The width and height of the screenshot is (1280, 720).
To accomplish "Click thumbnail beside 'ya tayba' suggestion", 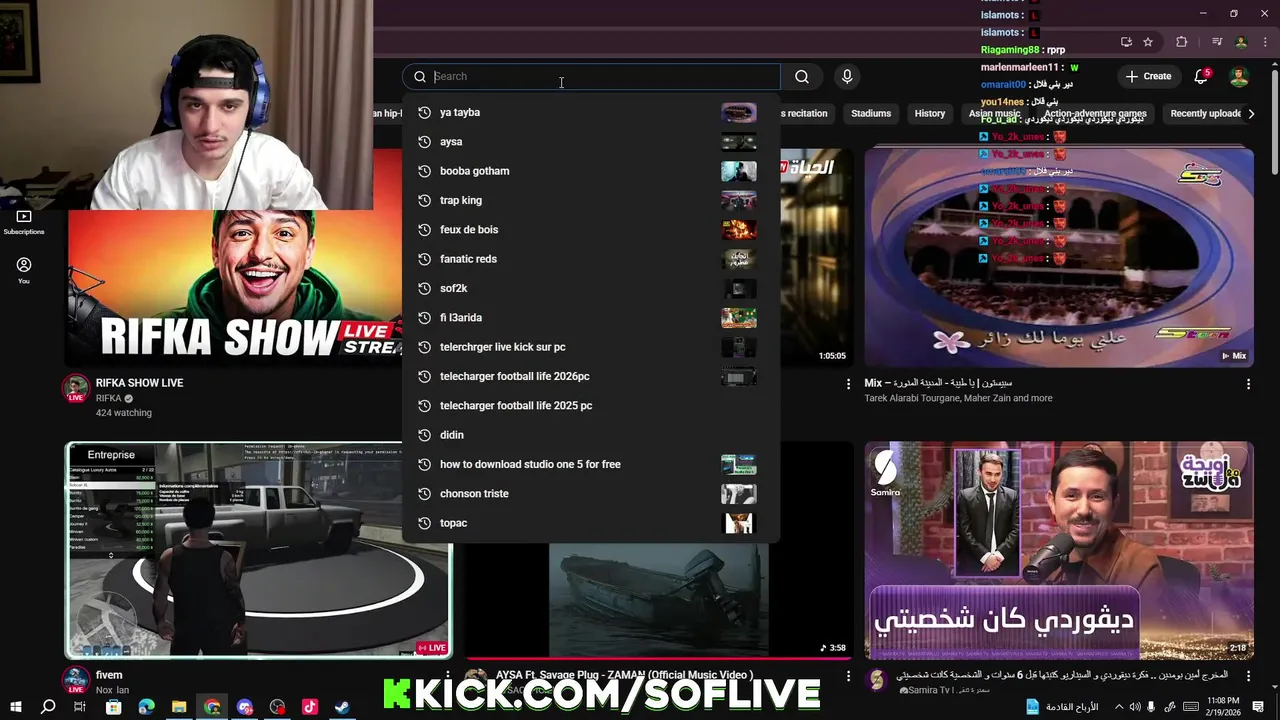I will click(739, 113).
